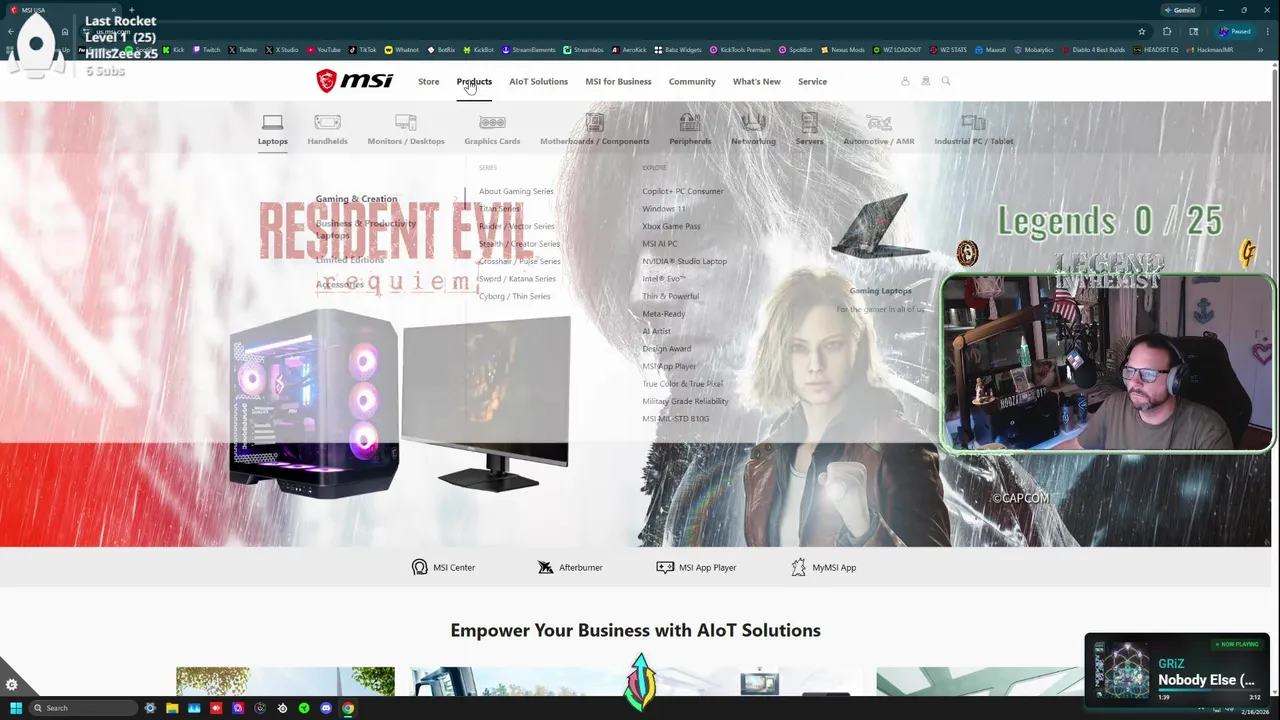Open Copilot+ PC Consumer link
This screenshot has height=720, width=1280.
(x=682, y=191)
